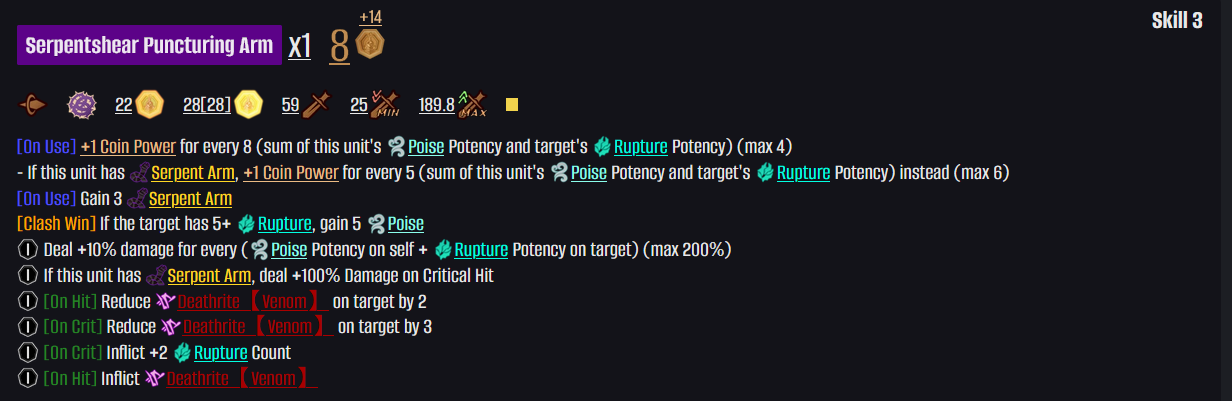Click Deathrite icon in last On Hit line

click(x=155, y=379)
